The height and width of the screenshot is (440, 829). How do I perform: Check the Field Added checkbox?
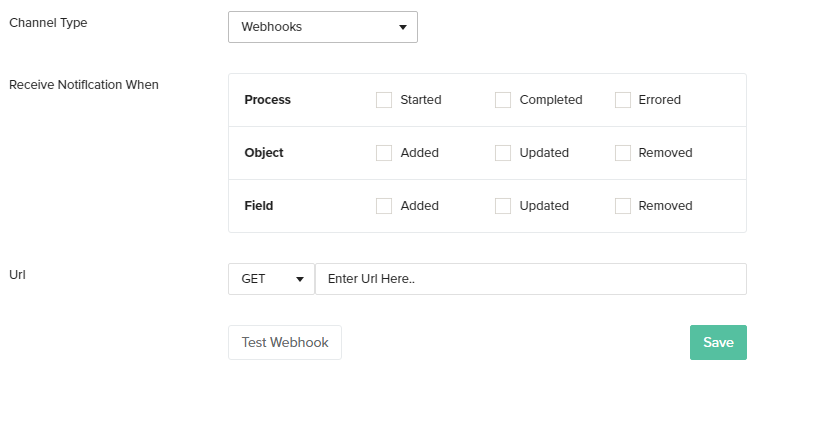click(384, 206)
